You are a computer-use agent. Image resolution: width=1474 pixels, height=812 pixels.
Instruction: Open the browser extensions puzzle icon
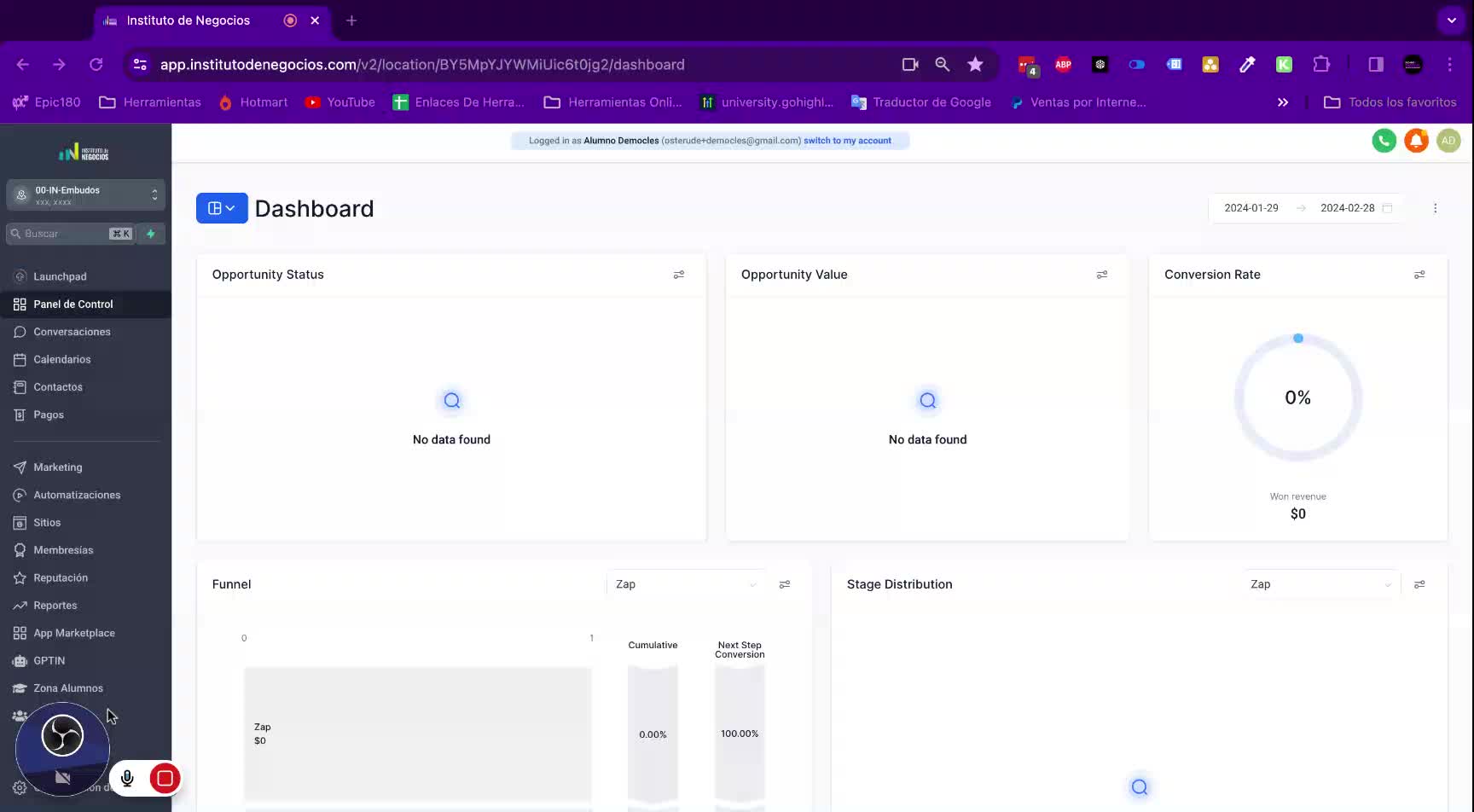tap(1321, 64)
